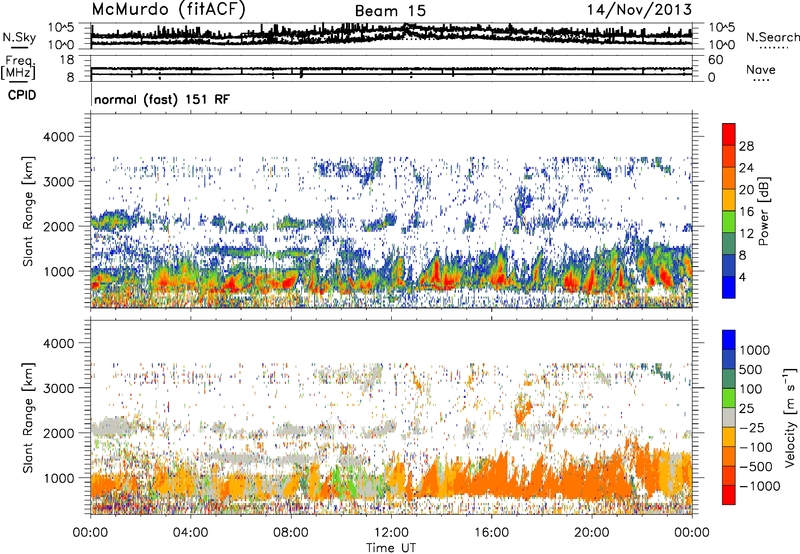Click 'Slant Range [km]' label of velocity panel

pyautogui.click(x=28, y=418)
